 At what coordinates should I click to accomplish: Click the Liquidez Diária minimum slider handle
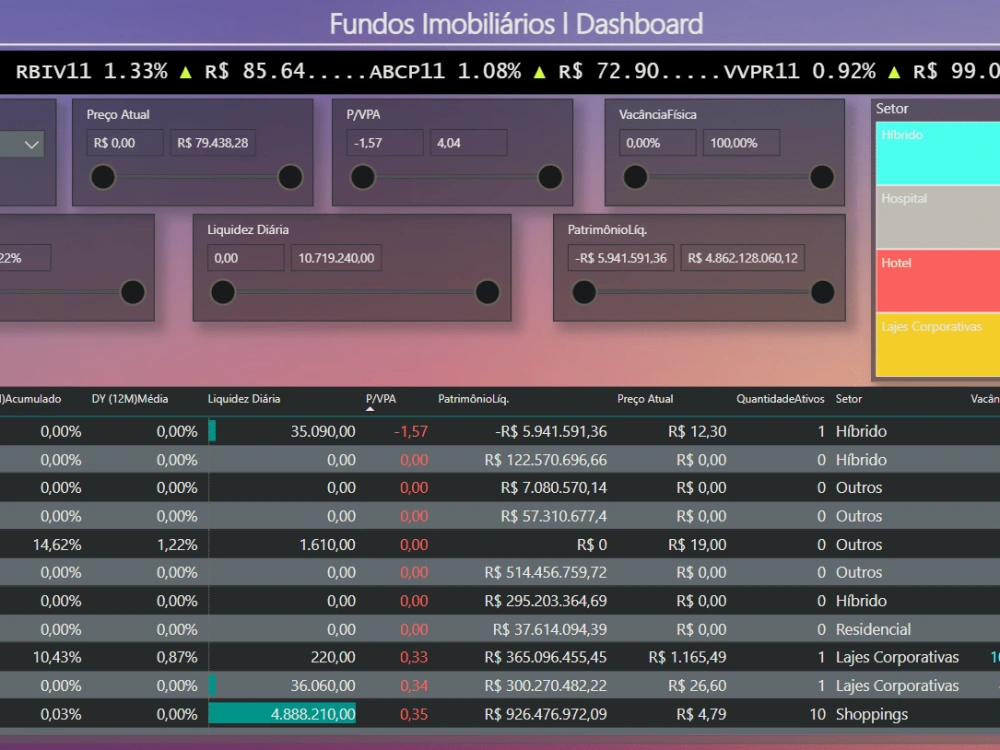click(x=223, y=292)
